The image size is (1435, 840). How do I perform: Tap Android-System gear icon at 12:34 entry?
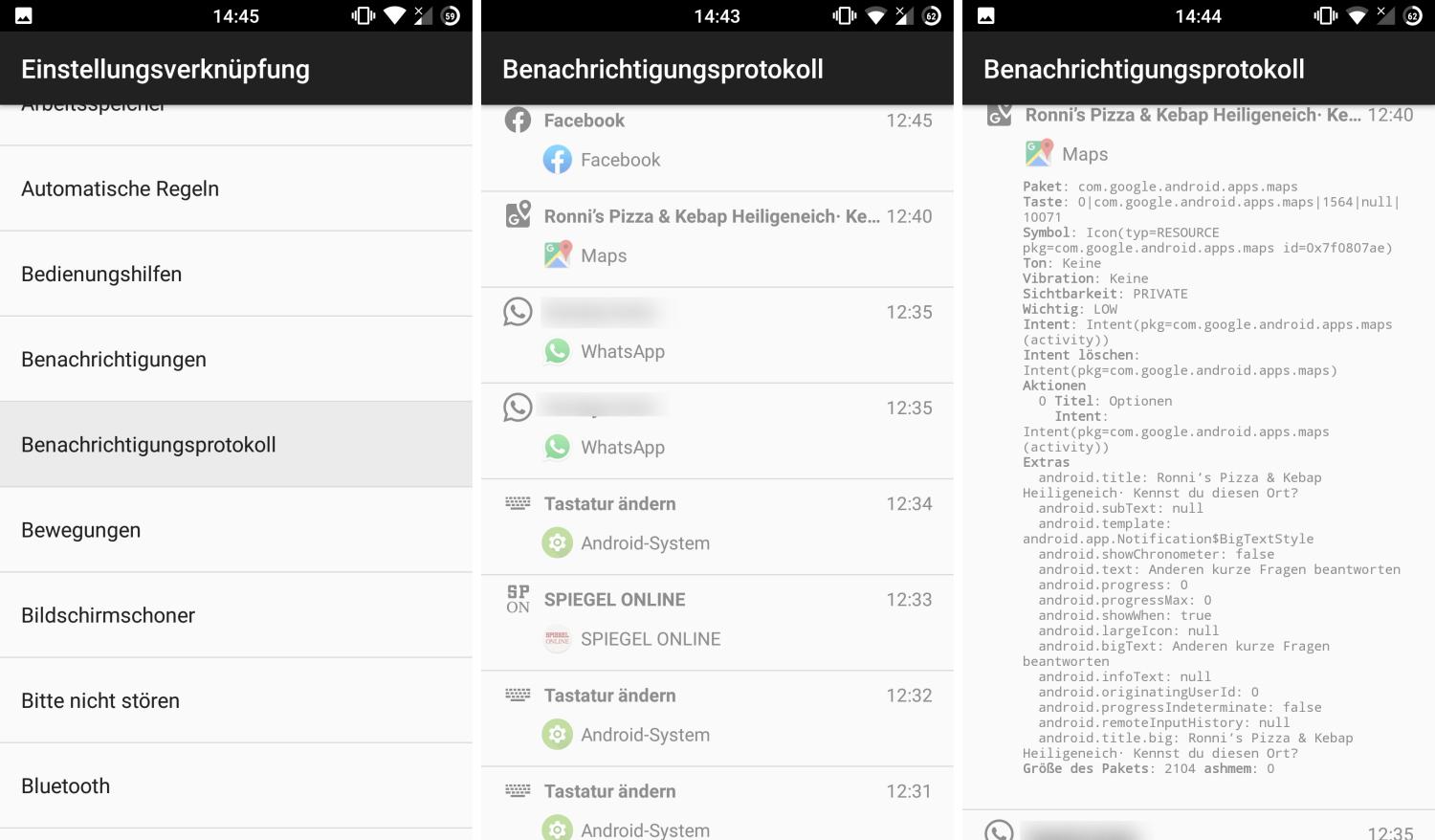click(x=558, y=542)
